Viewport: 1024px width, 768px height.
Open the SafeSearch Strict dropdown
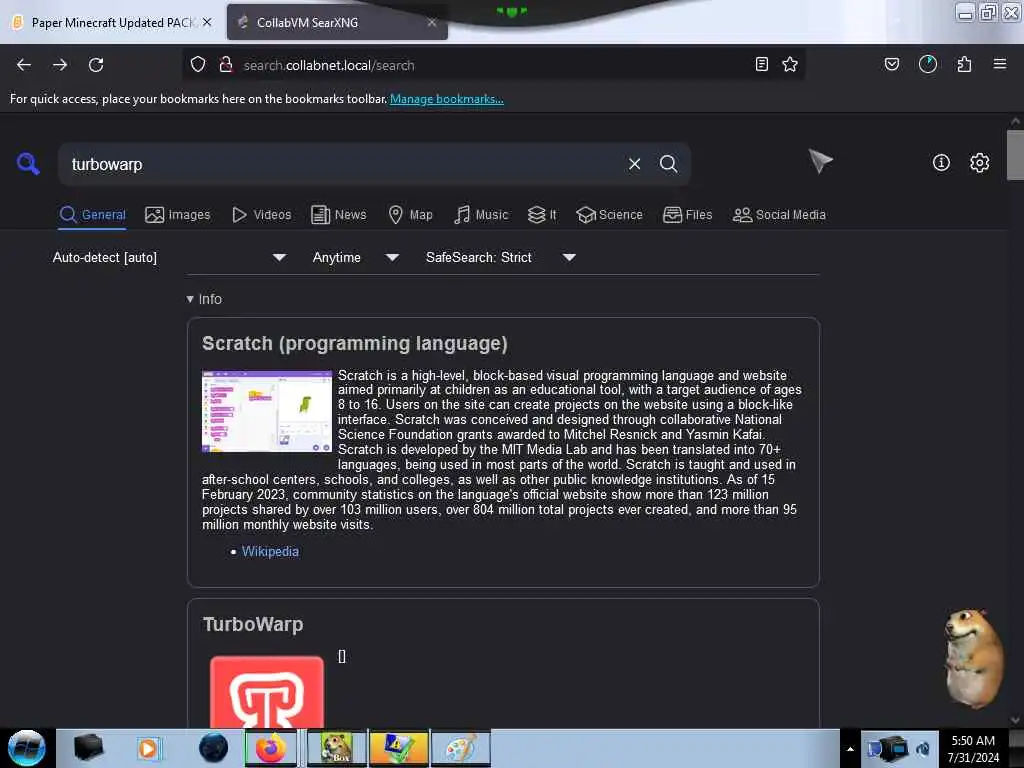coord(501,257)
